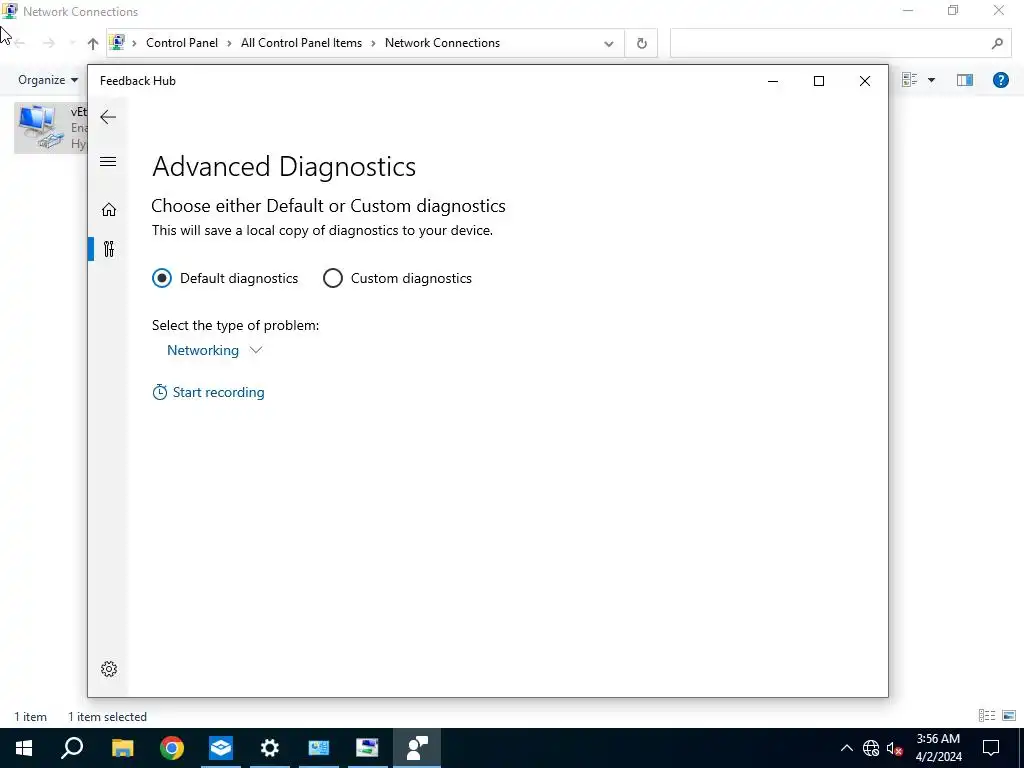Open the Action Center notifications

(991, 748)
